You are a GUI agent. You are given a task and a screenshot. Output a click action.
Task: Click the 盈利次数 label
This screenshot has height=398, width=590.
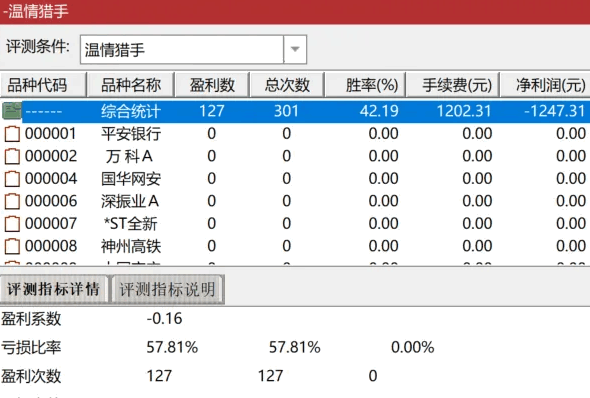[31, 376]
